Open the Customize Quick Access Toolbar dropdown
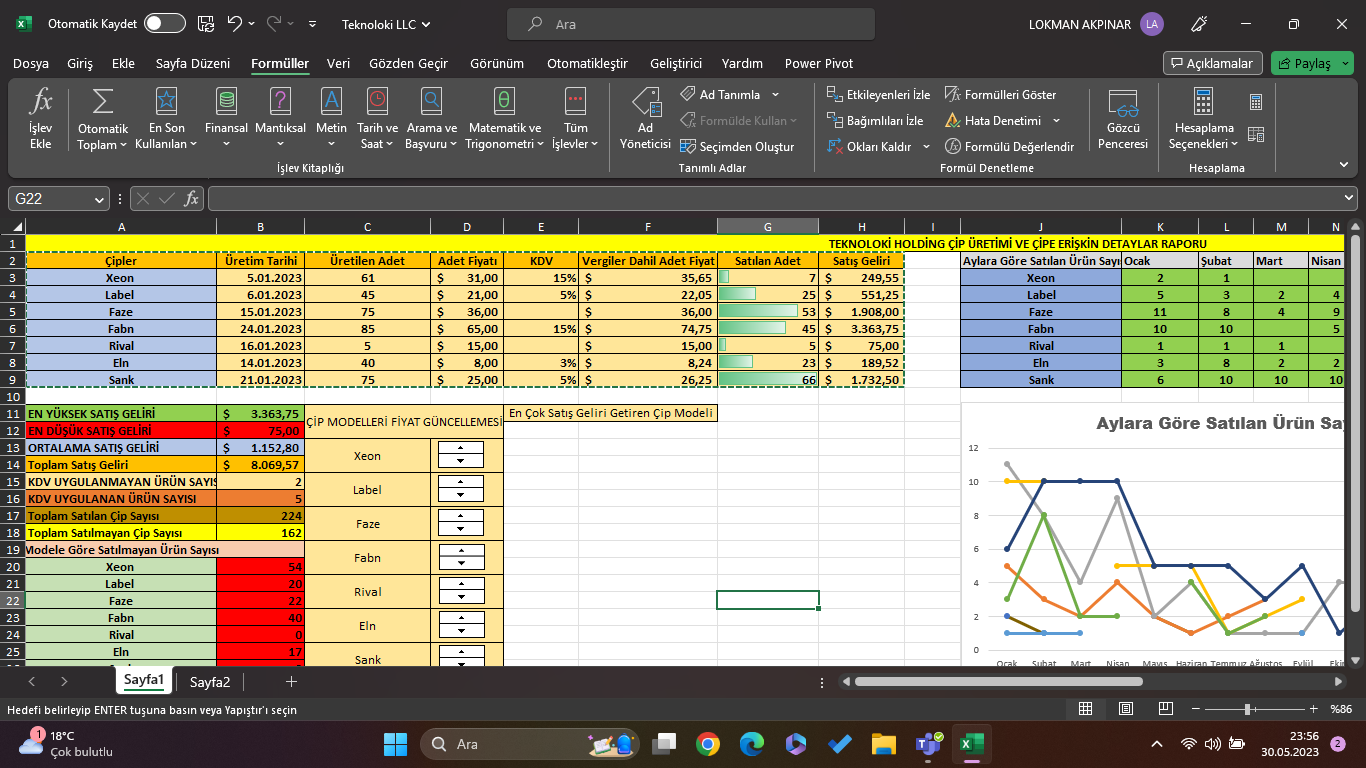The image size is (1366, 768). tap(313, 24)
